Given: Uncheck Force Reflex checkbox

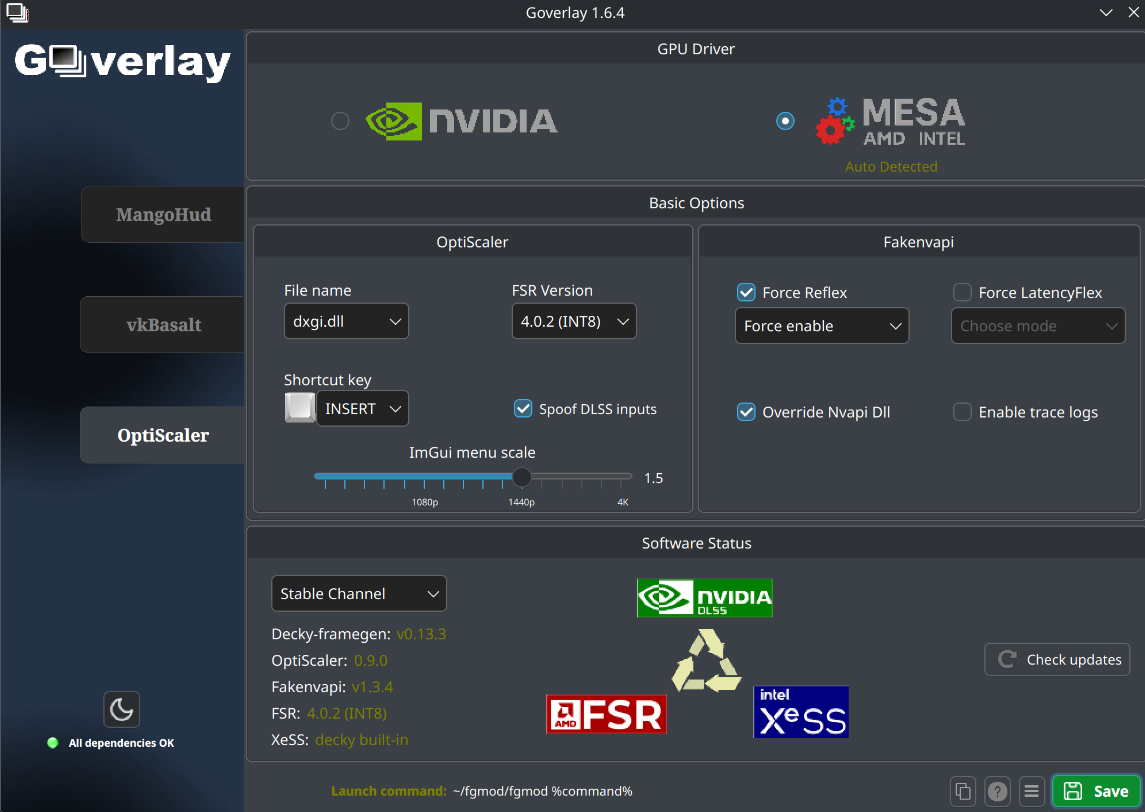Looking at the screenshot, I should tap(746, 292).
